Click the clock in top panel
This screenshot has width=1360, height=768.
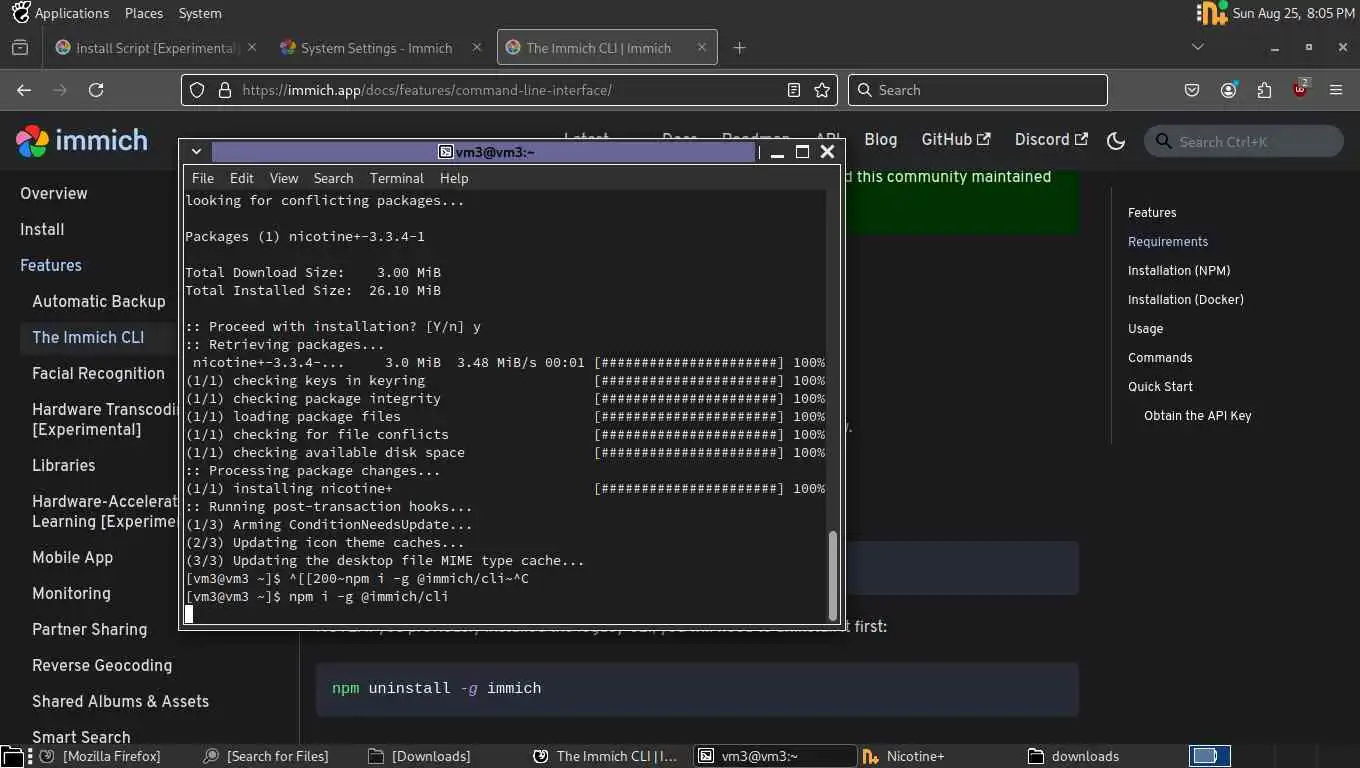(x=1293, y=13)
